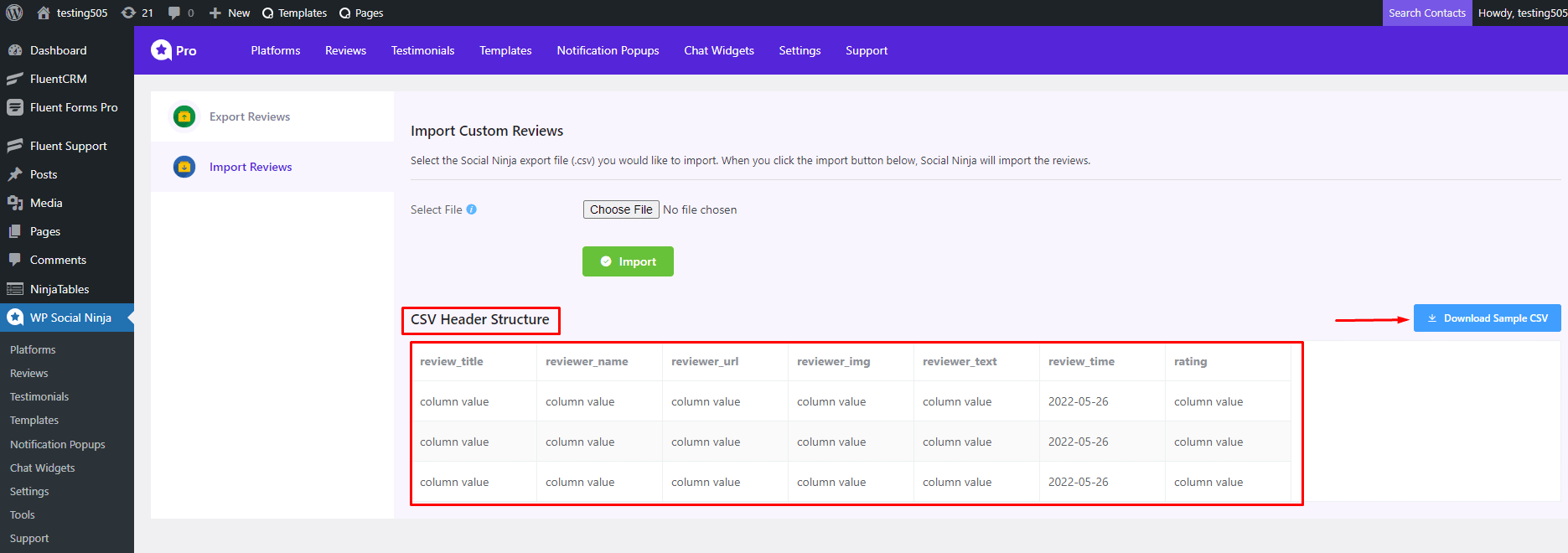Open Templates in the purple nav

point(505,50)
